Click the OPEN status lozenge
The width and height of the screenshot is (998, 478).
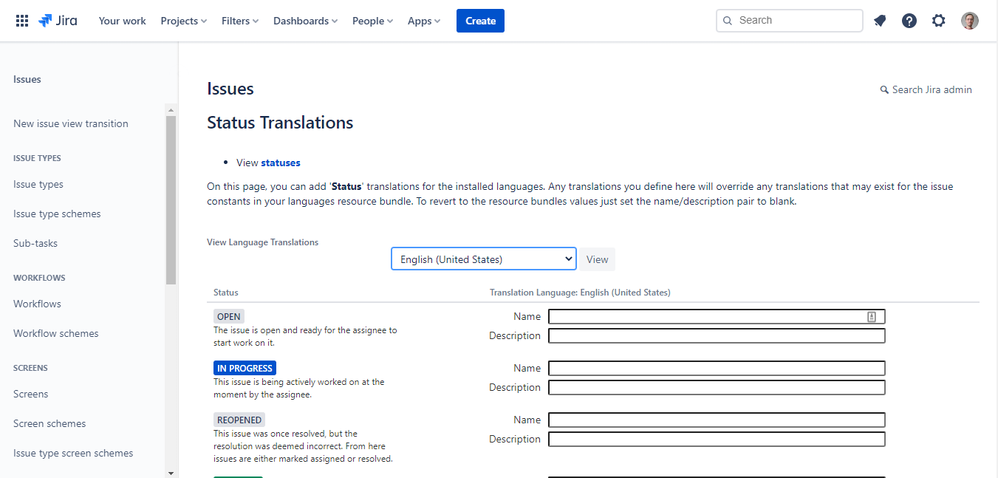(x=228, y=316)
